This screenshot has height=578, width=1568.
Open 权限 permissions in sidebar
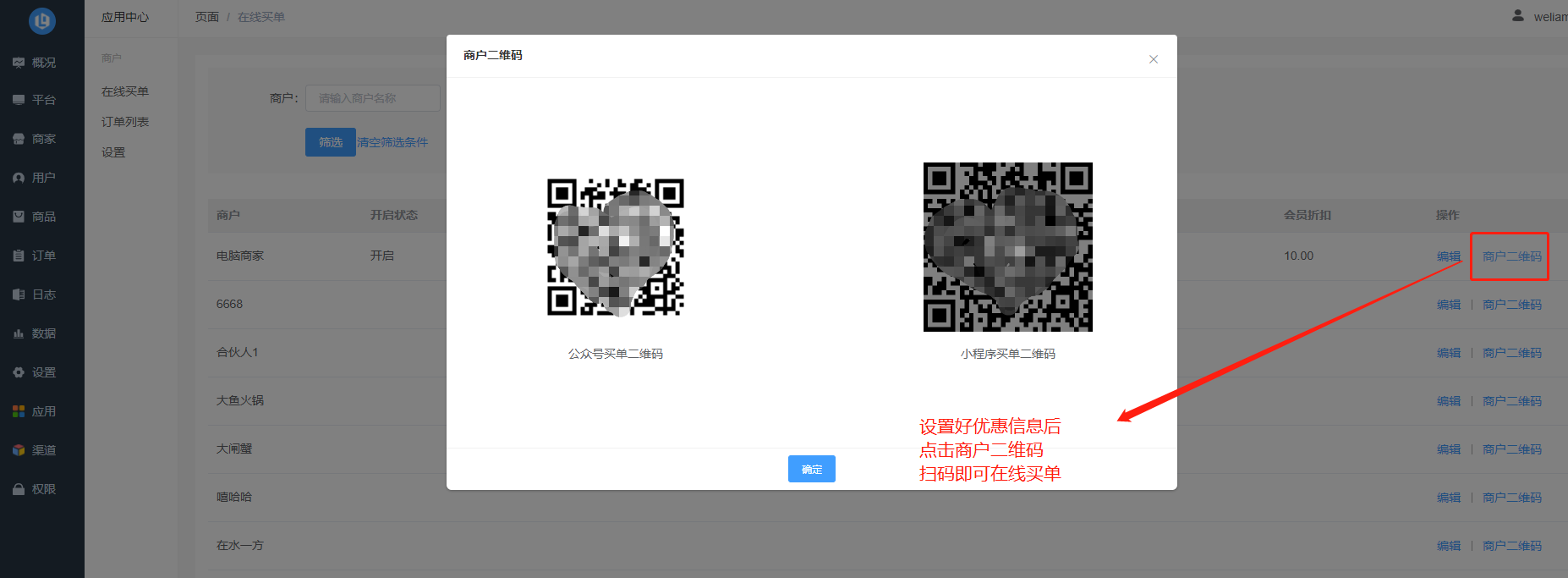tap(35, 489)
